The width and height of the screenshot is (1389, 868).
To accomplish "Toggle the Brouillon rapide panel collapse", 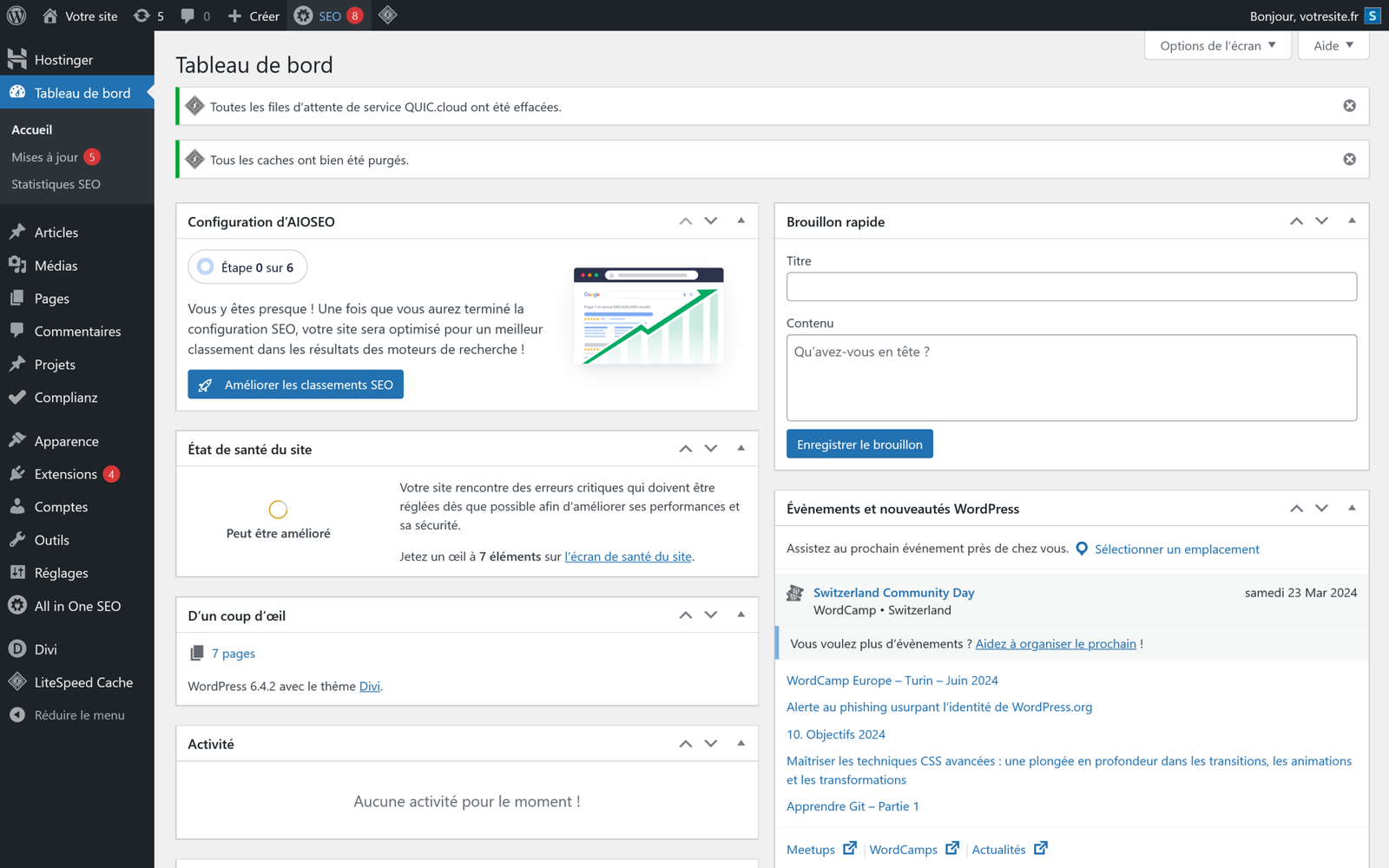I will tap(1352, 221).
